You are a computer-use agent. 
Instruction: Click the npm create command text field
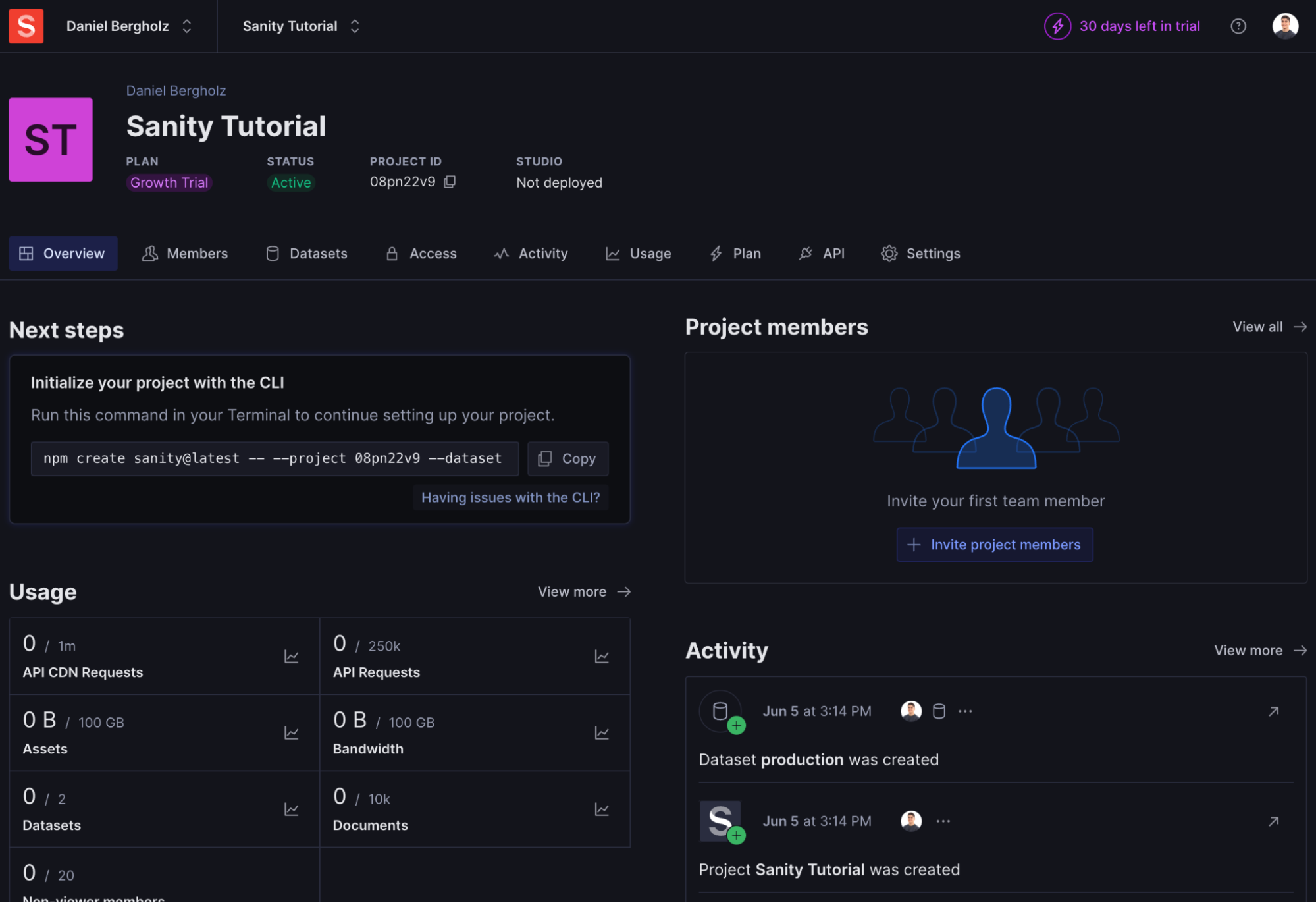(274, 458)
